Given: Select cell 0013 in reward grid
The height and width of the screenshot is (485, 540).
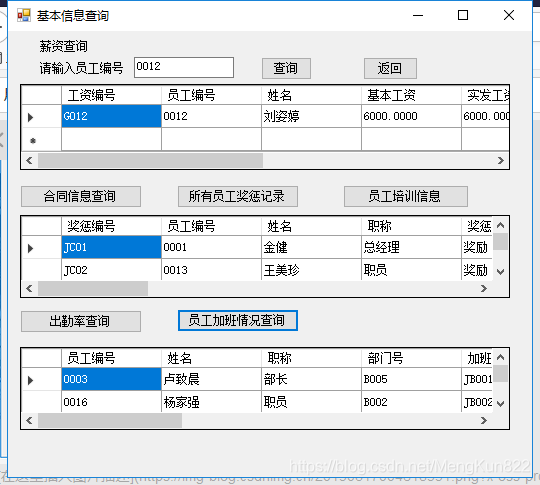Looking at the screenshot, I should (211, 270).
